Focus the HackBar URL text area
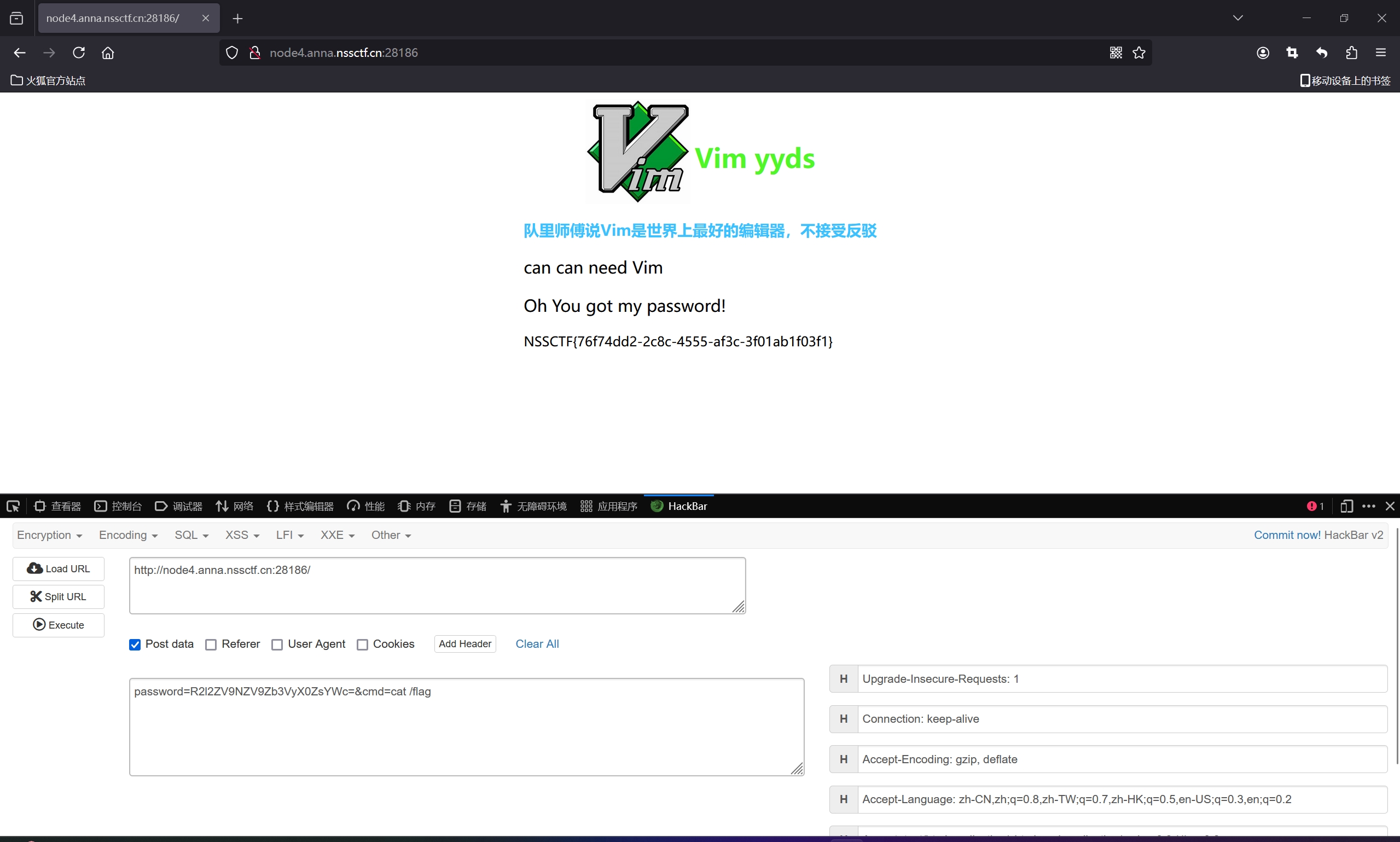 coord(437,585)
